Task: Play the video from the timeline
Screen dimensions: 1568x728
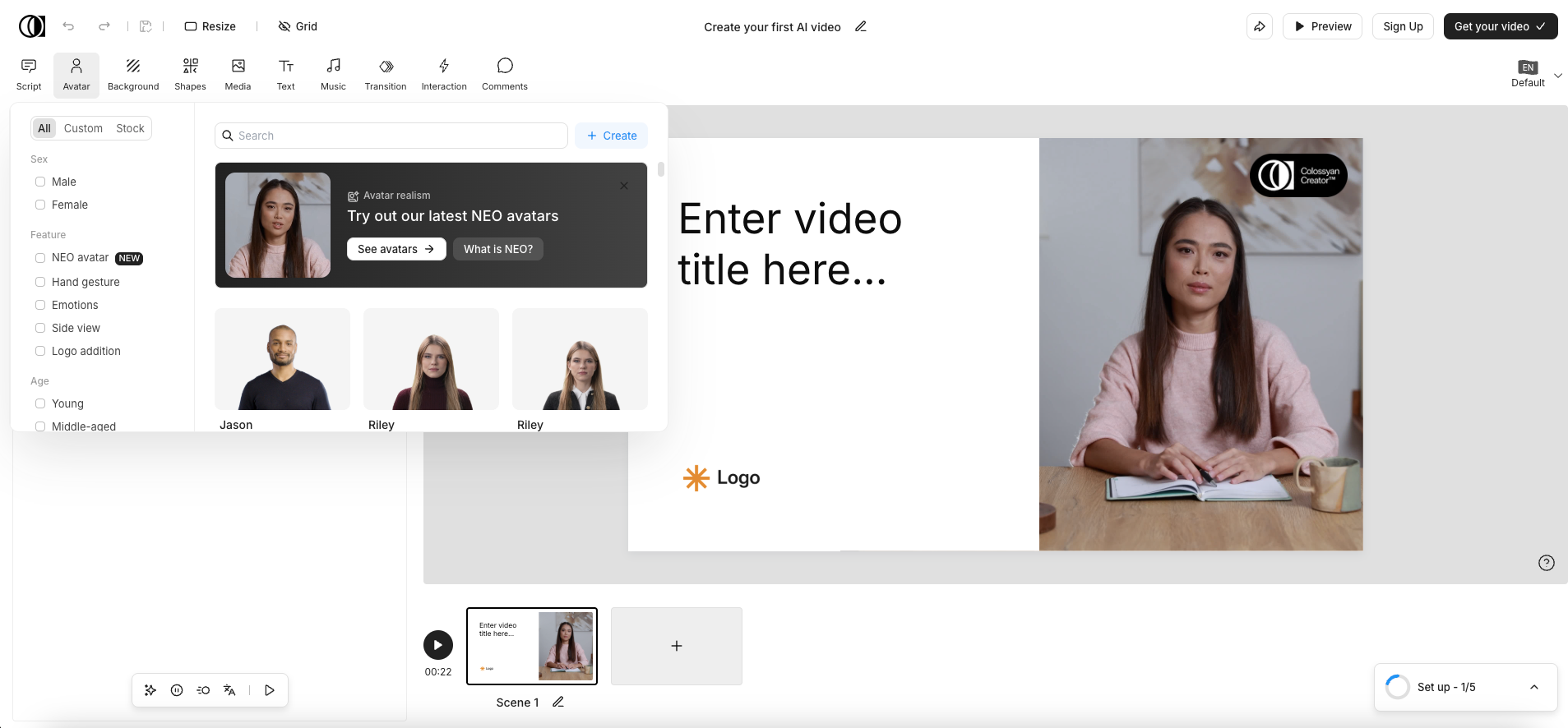Action: pos(438,645)
